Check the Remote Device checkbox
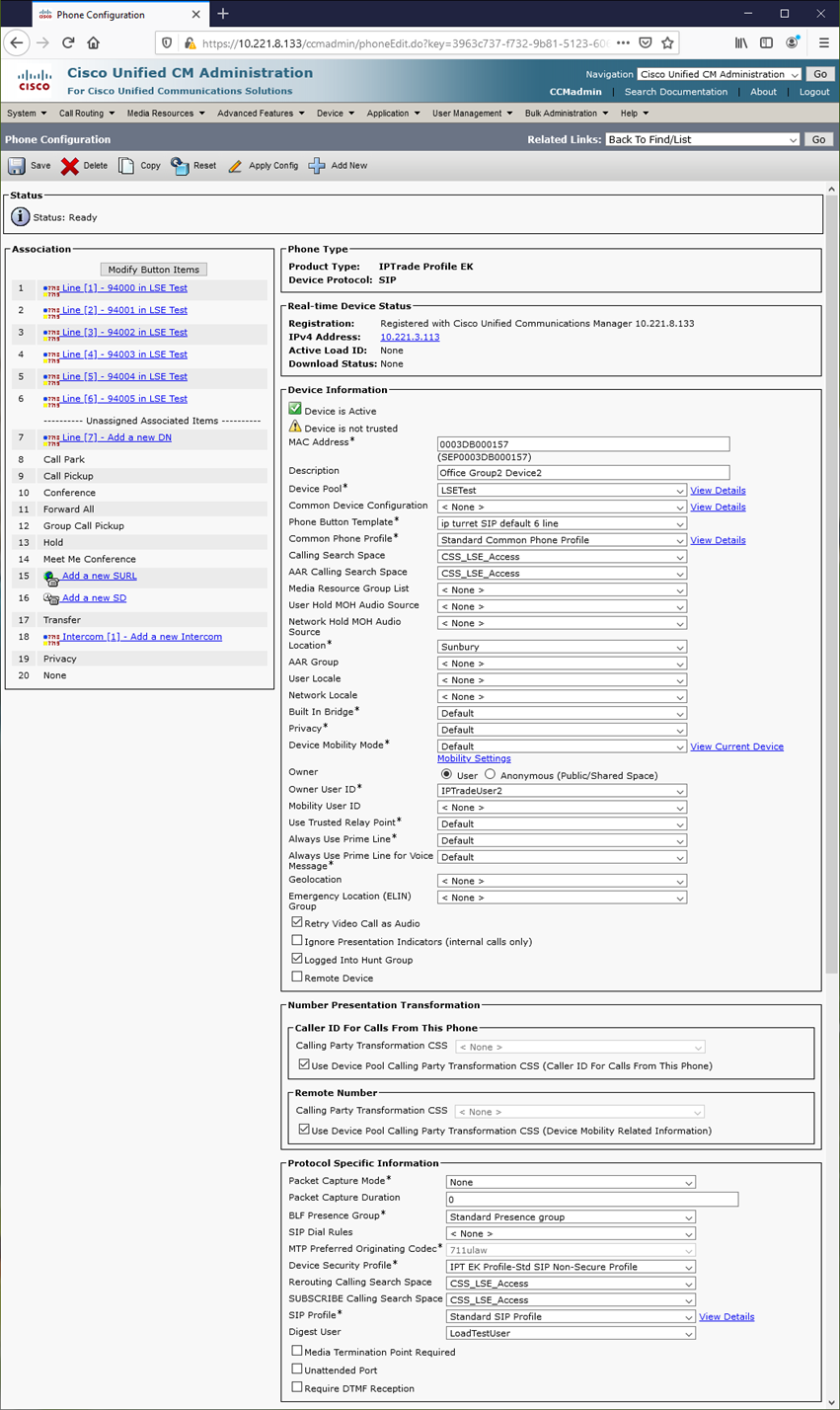 [x=297, y=978]
